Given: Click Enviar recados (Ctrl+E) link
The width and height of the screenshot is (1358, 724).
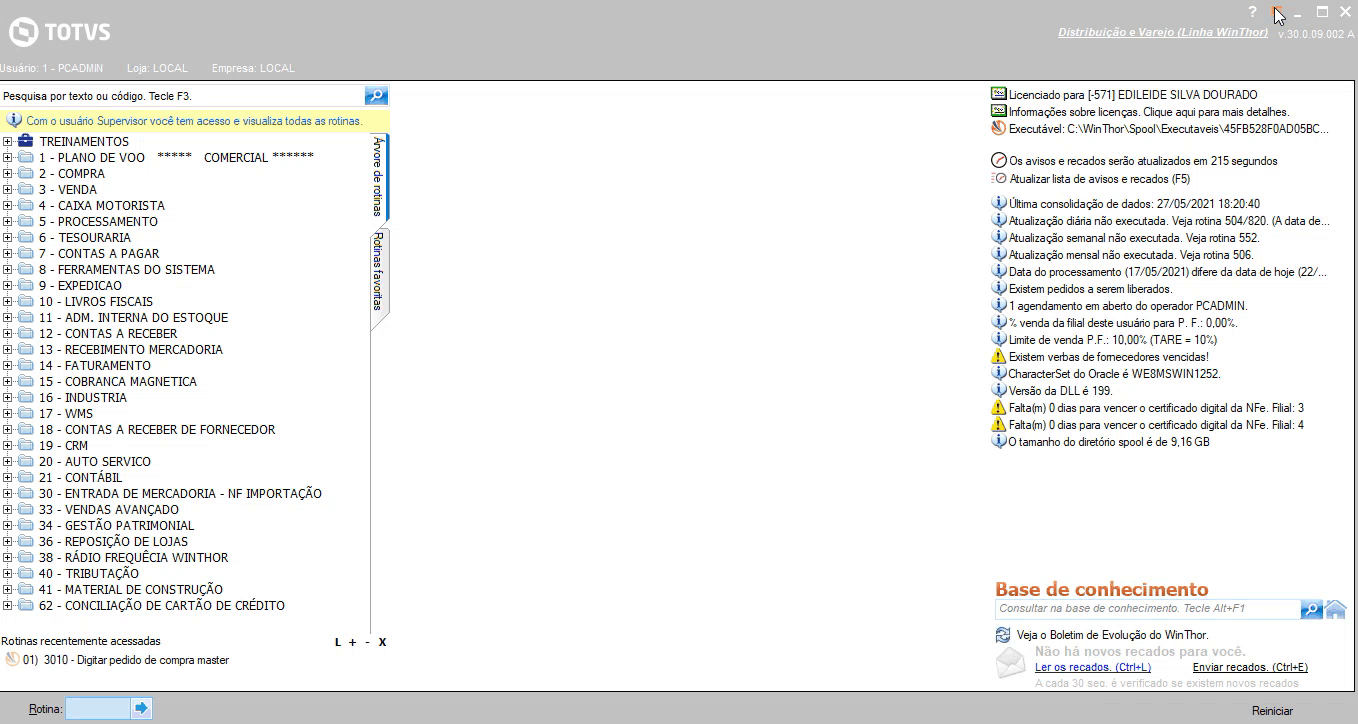Looking at the screenshot, I should point(1250,667).
